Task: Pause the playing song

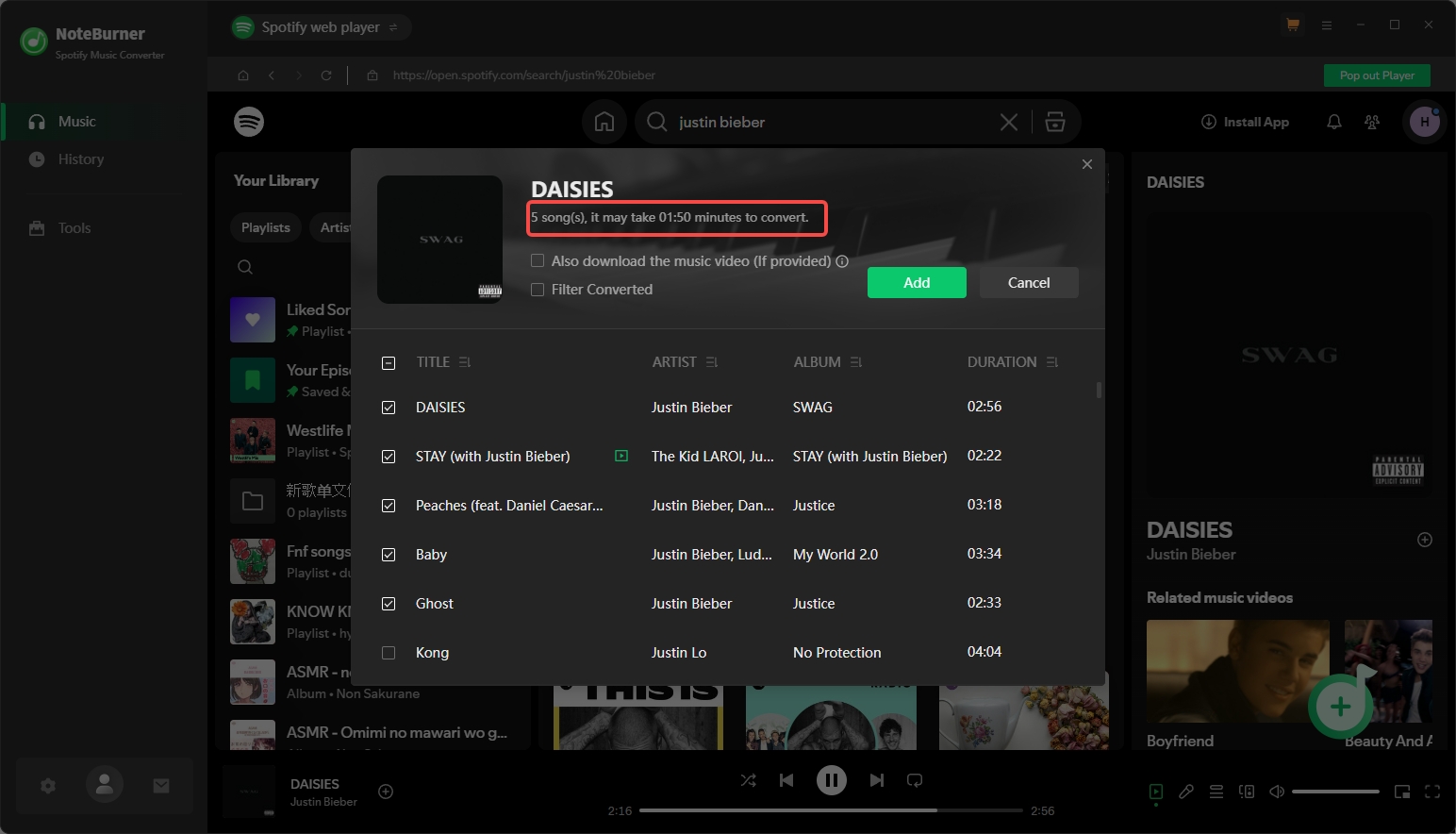Action: (831, 780)
